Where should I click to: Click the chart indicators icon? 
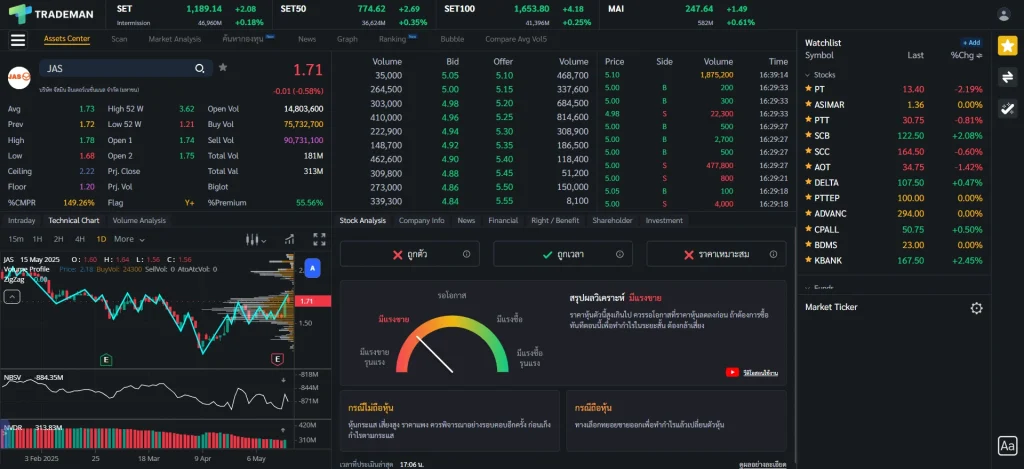click(288, 239)
